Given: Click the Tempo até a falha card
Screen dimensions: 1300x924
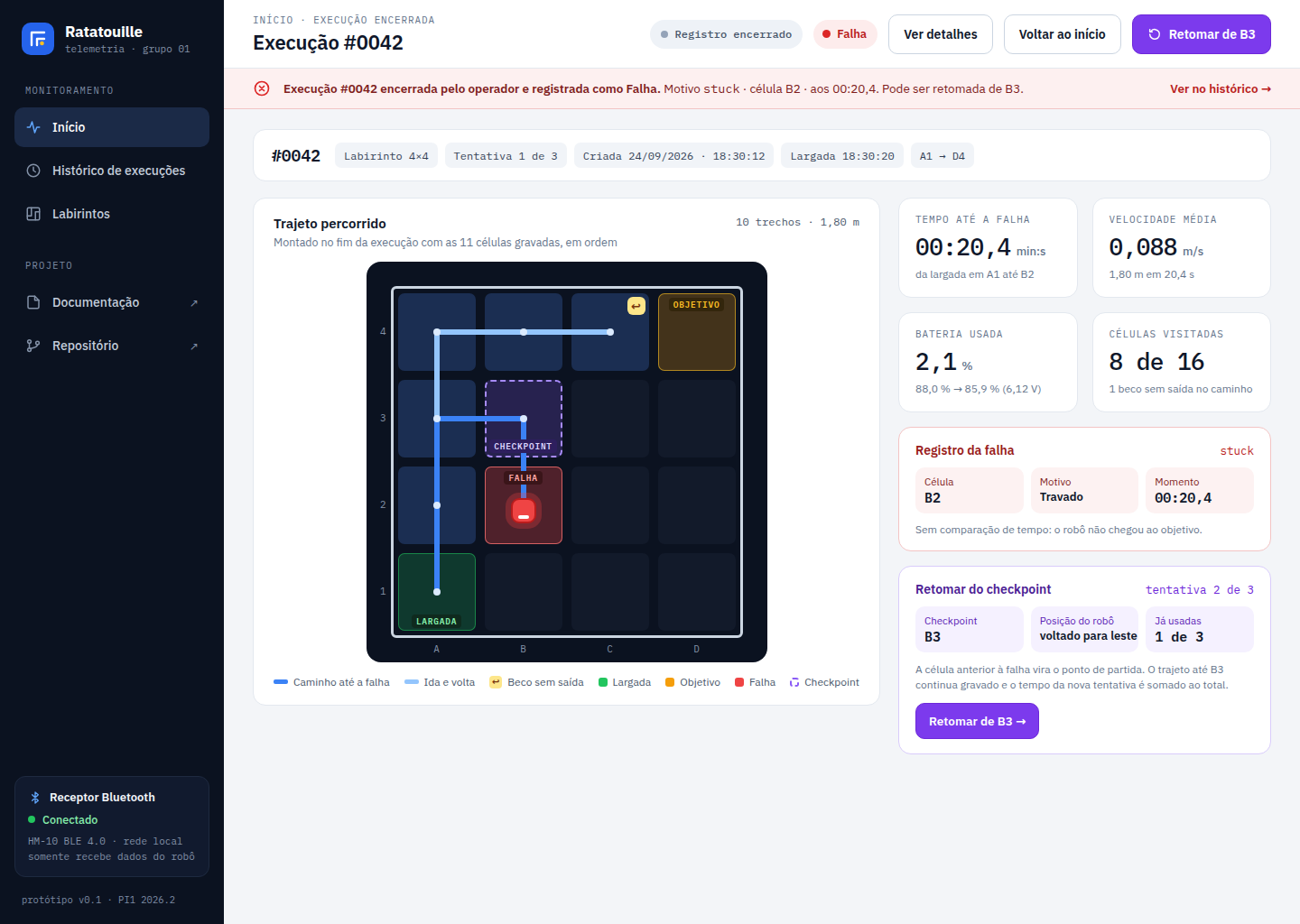Looking at the screenshot, I should pos(988,247).
